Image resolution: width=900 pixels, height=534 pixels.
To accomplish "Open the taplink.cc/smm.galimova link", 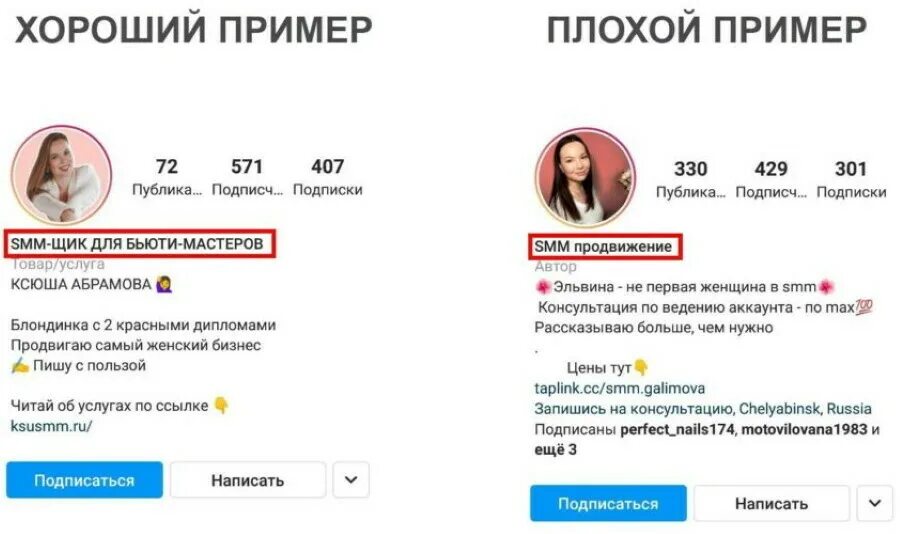I will 619,388.
